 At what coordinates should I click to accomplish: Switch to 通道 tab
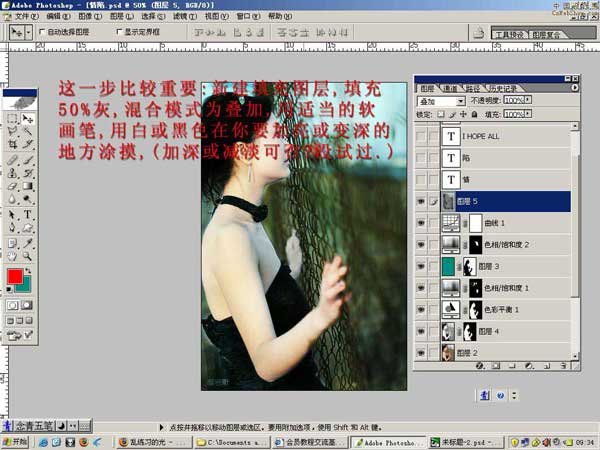coord(450,89)
